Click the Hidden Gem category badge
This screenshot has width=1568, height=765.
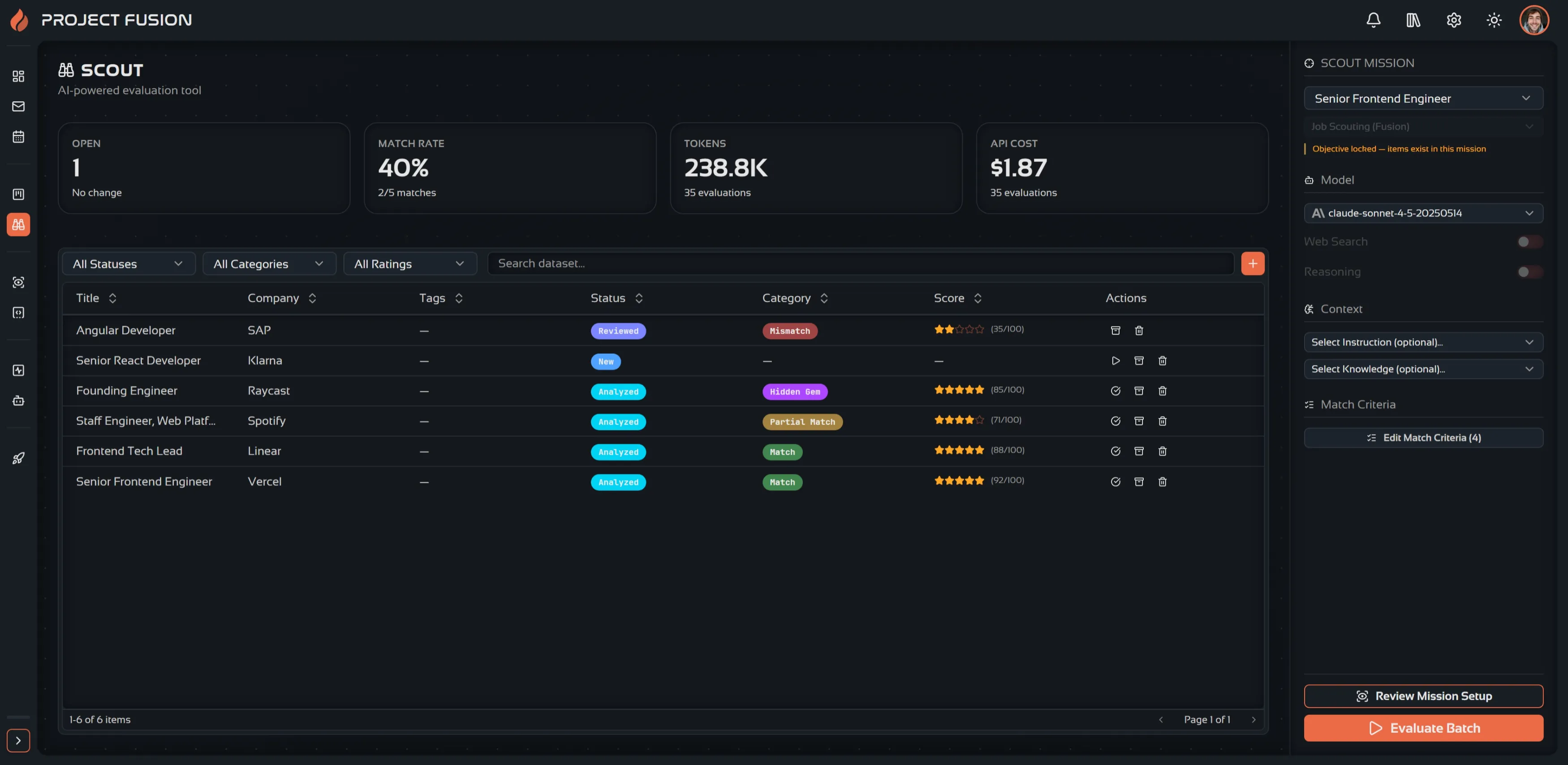tap(794, 391)
